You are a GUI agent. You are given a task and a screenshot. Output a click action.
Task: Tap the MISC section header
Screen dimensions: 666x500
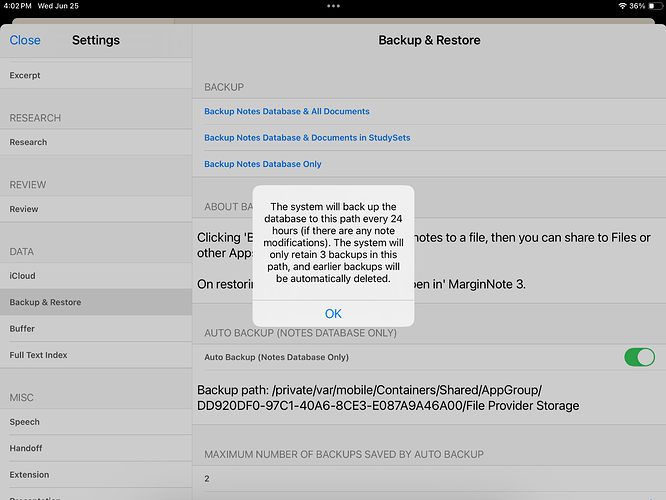tap(22, 398)
